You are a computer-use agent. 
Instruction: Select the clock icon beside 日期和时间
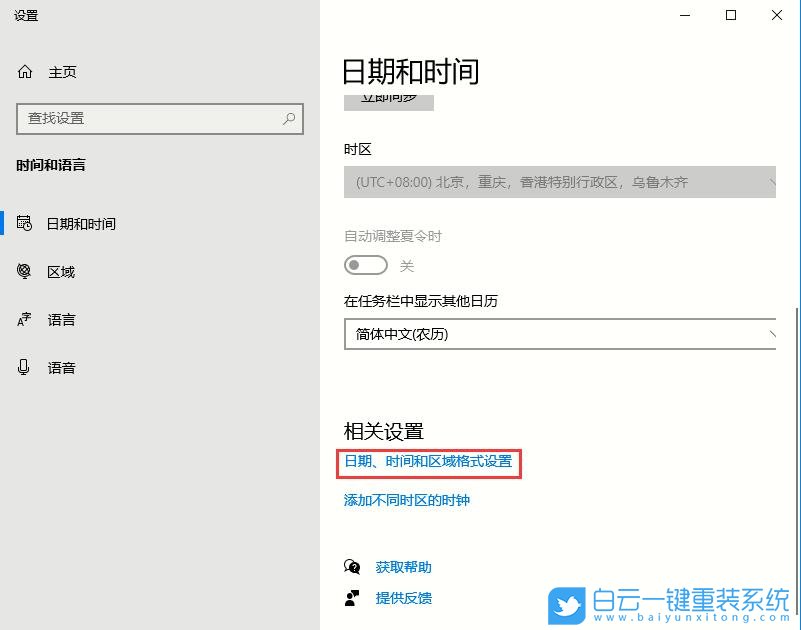(24, 223)
